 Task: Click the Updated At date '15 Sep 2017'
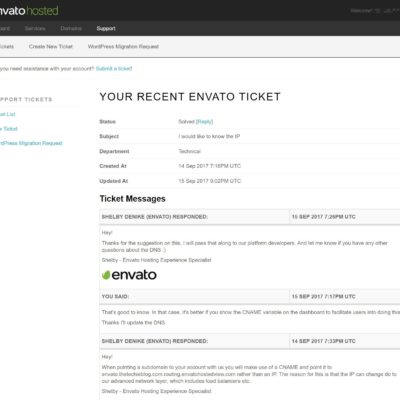point(193,181)
